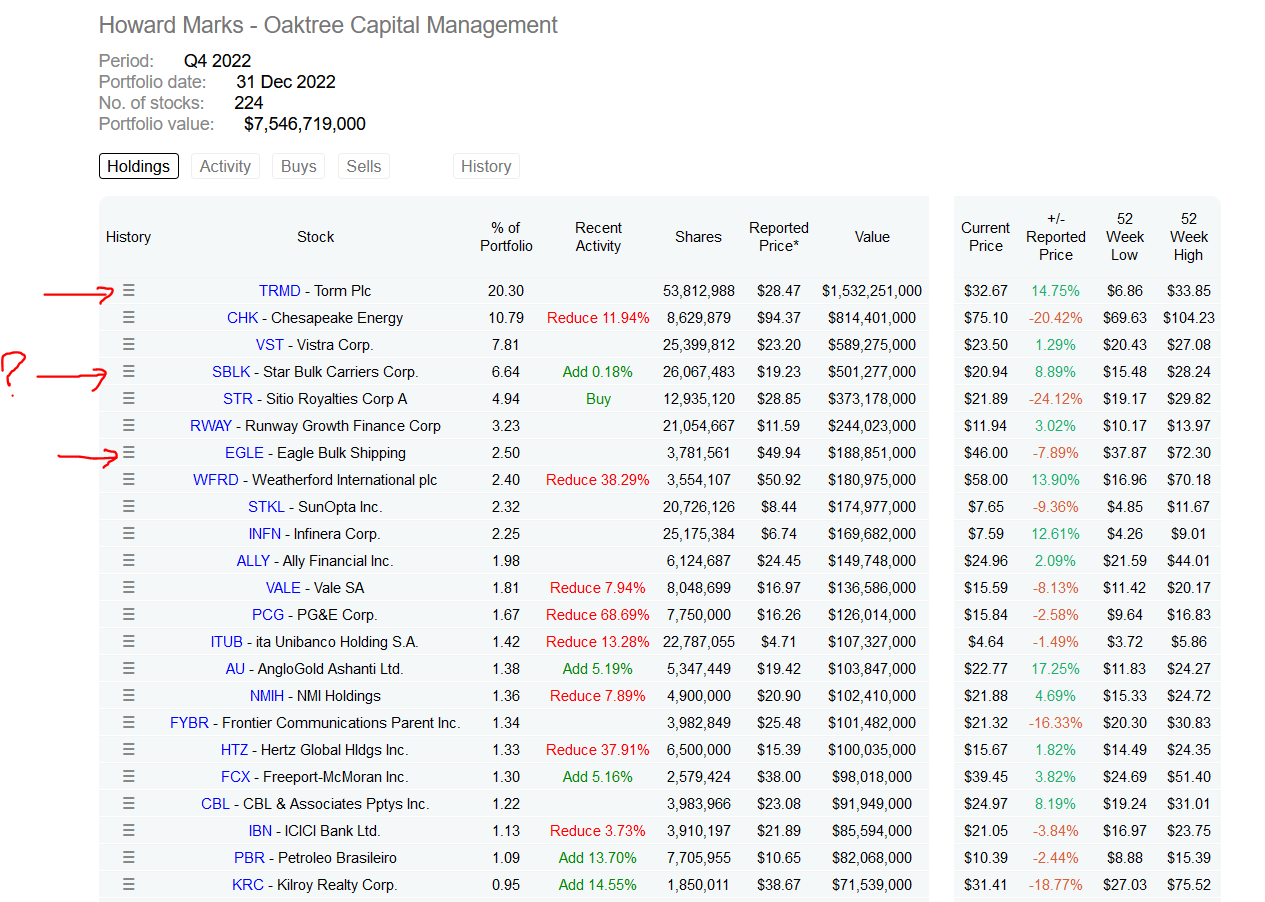Click the Buy activity for STR
Viewport: 1265px width, 902px height.
[598, 399]
